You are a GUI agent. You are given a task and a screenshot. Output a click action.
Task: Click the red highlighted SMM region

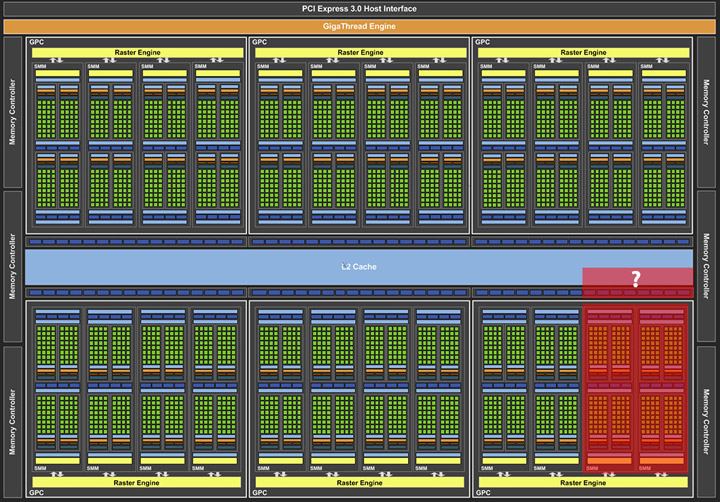(x=636, y=385)
